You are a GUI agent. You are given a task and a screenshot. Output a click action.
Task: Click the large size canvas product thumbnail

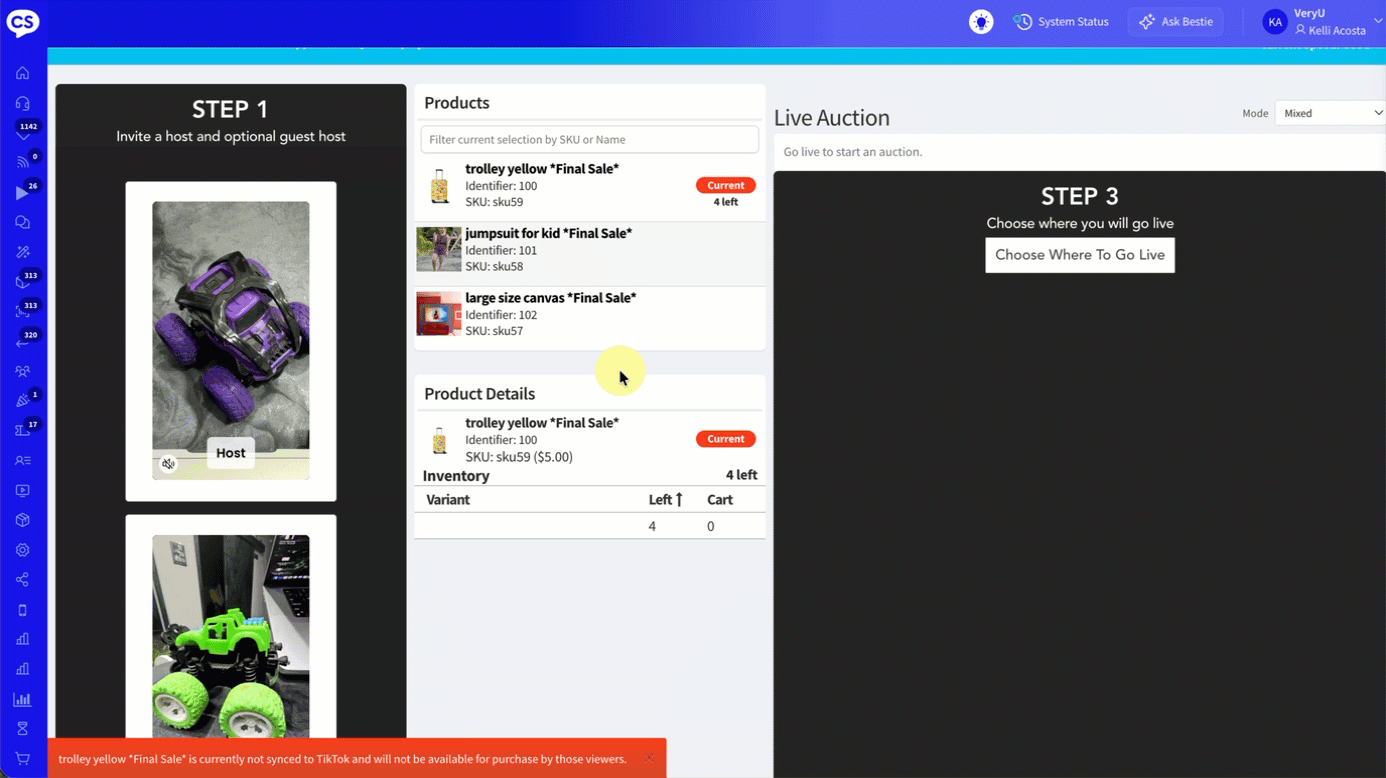tap(439, 314)
